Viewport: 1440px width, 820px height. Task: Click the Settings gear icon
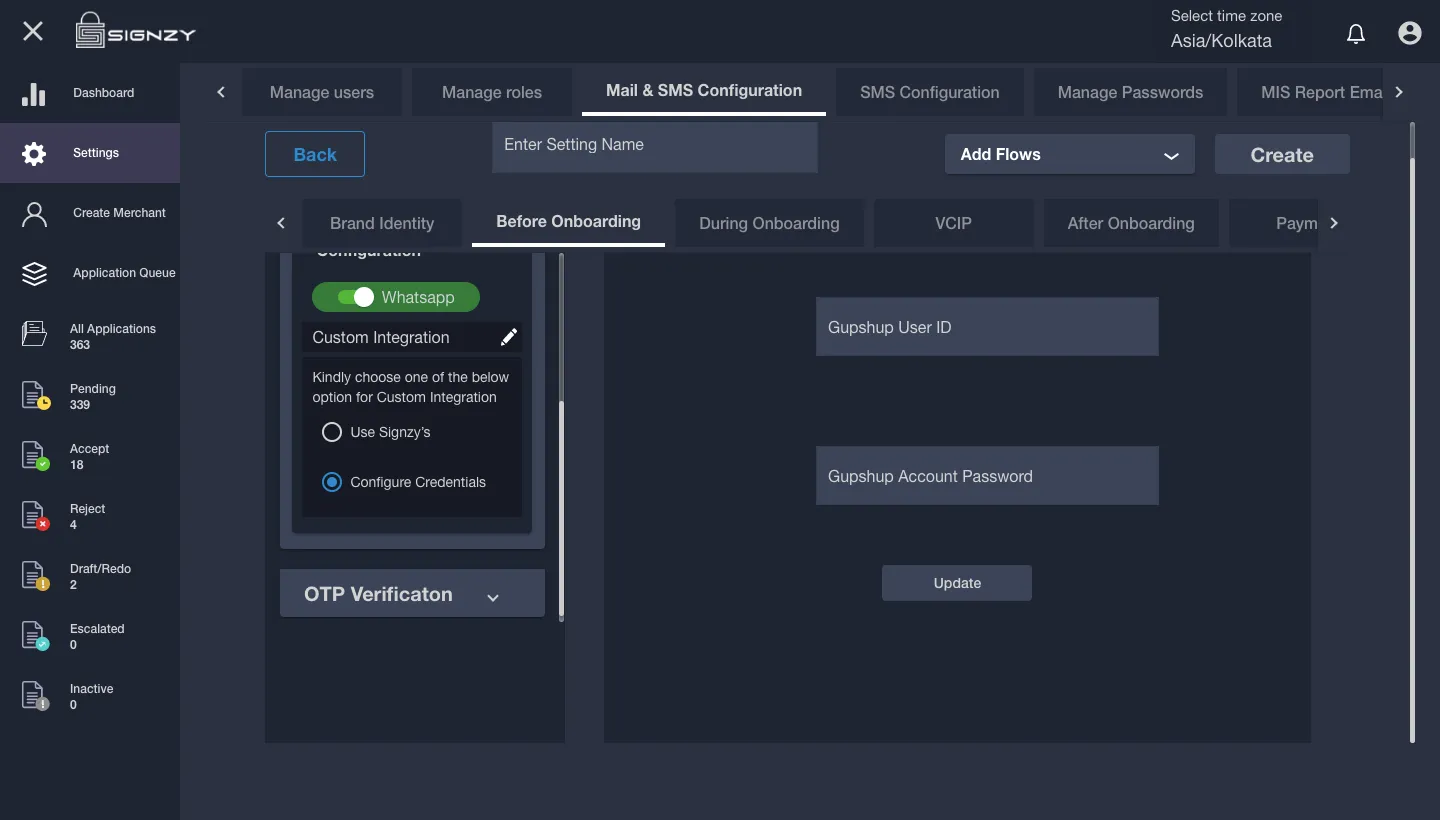[34, 153]
